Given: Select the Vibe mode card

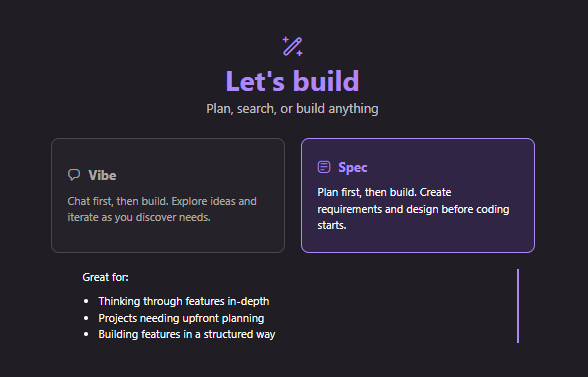Looking at the screenshot, I should 168,195.
